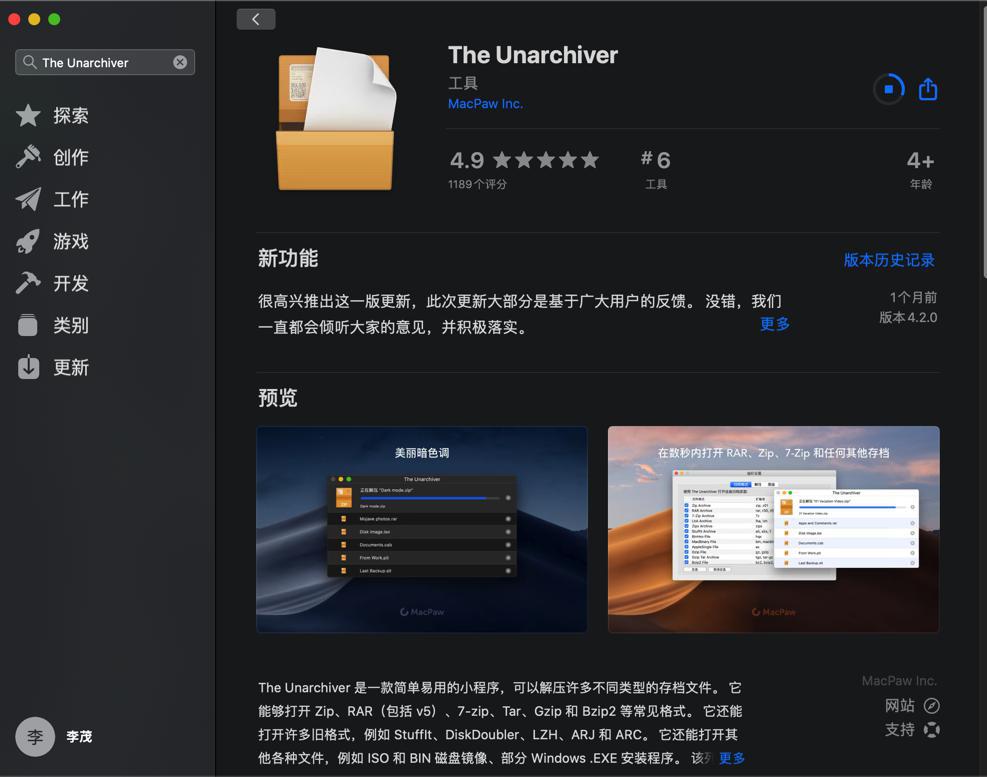Expand new features with 更多 link
Viewport: 987px width, 777px height.
(x=775, y=324)
